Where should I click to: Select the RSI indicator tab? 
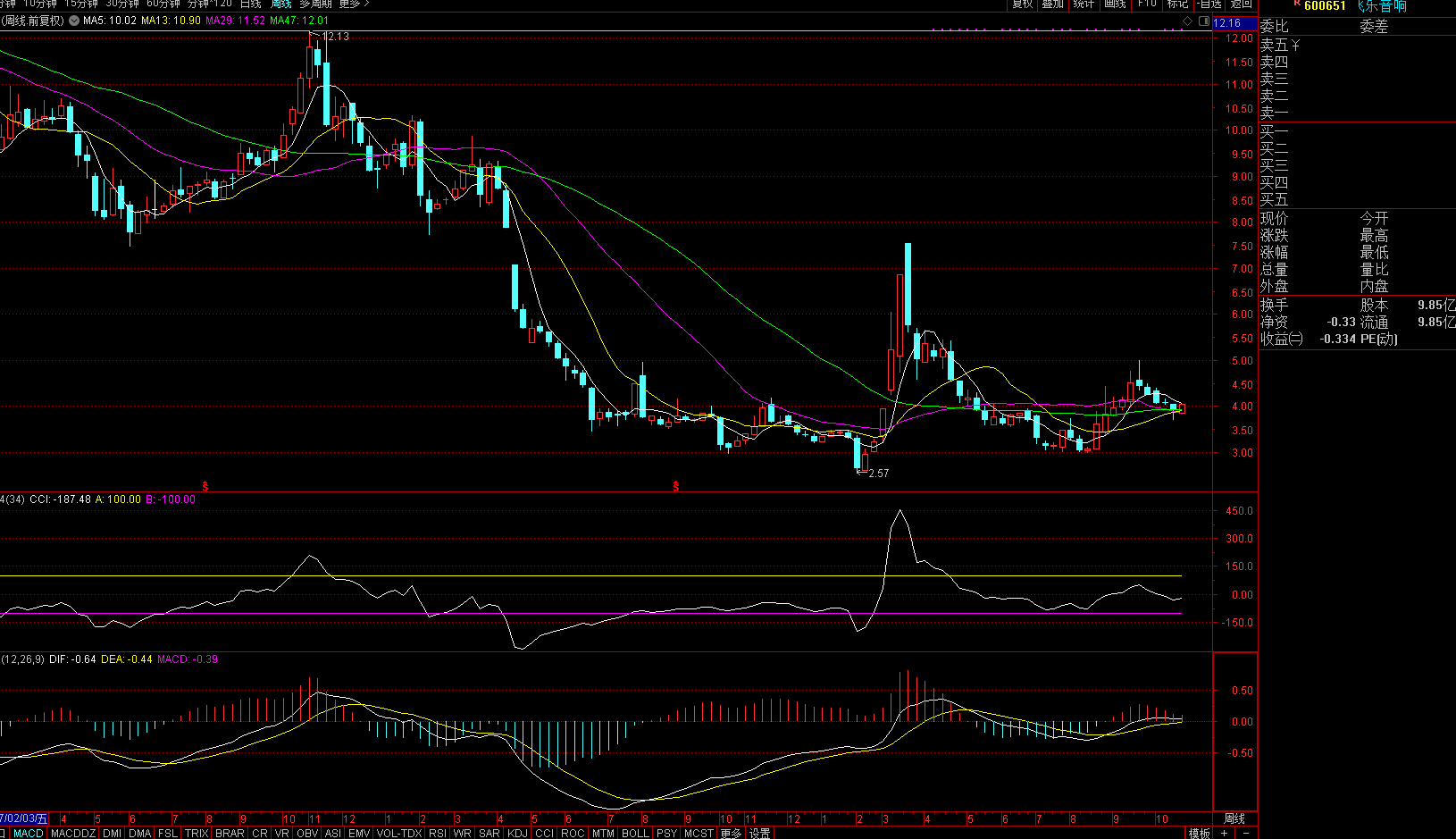coord(437,833)
